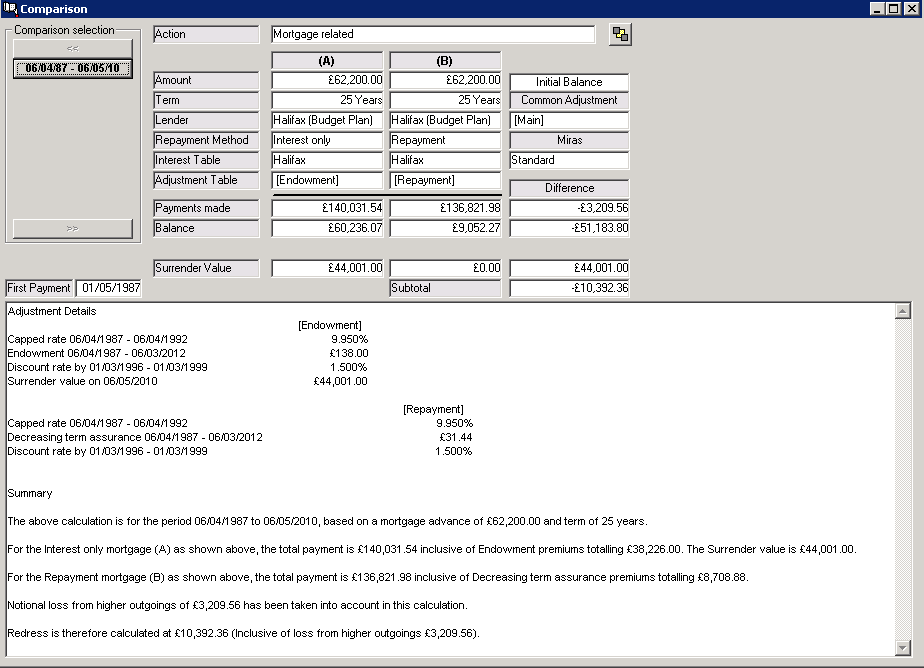924x668 pixels.
Task: Click the Notional loss from higher outgoings sentence
Action: click(x=237, y=606)
